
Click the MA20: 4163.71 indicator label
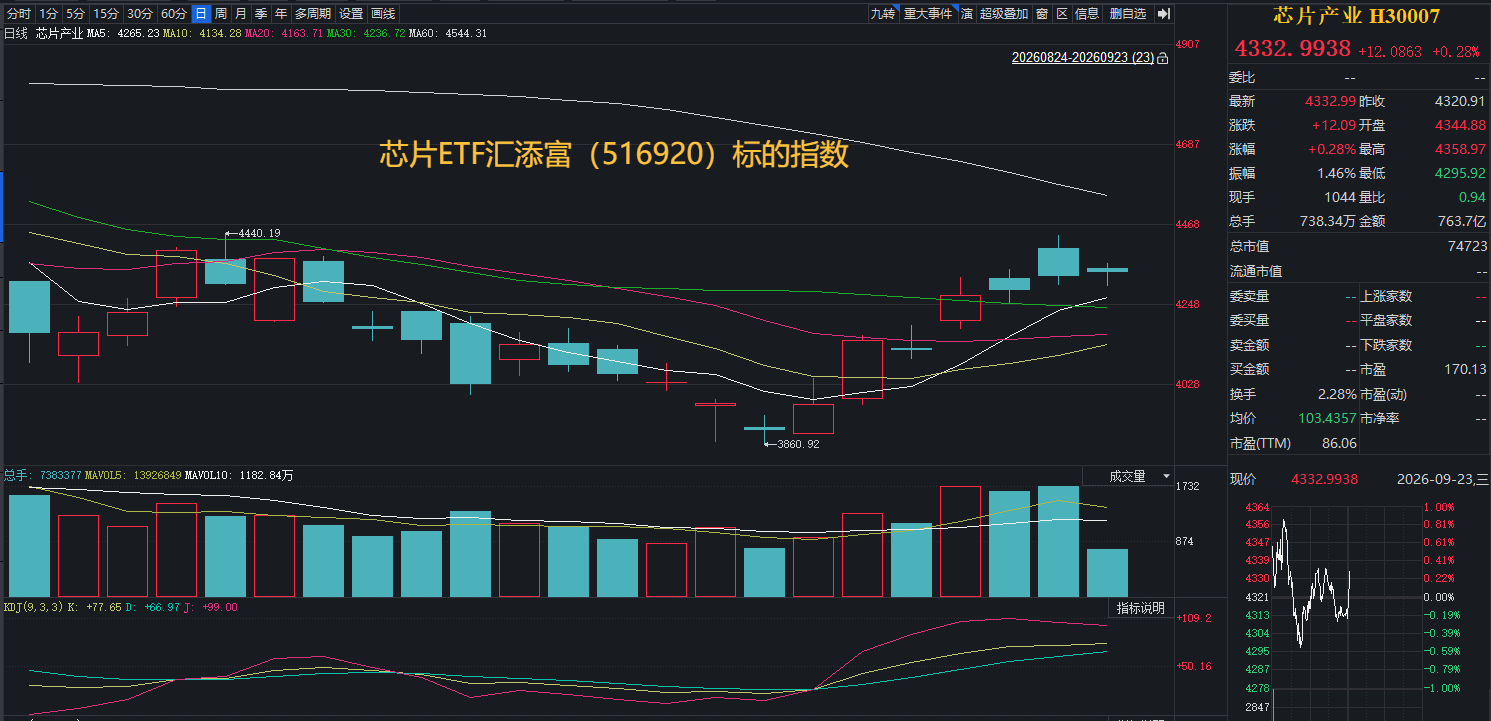coord(284,33)
